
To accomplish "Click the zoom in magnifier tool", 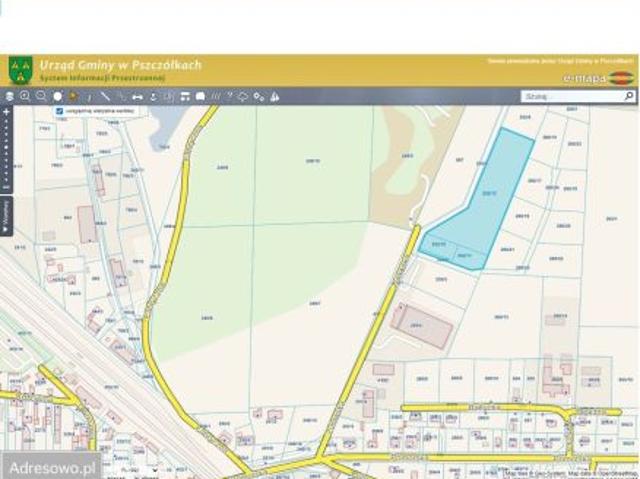I will [25, 96].
